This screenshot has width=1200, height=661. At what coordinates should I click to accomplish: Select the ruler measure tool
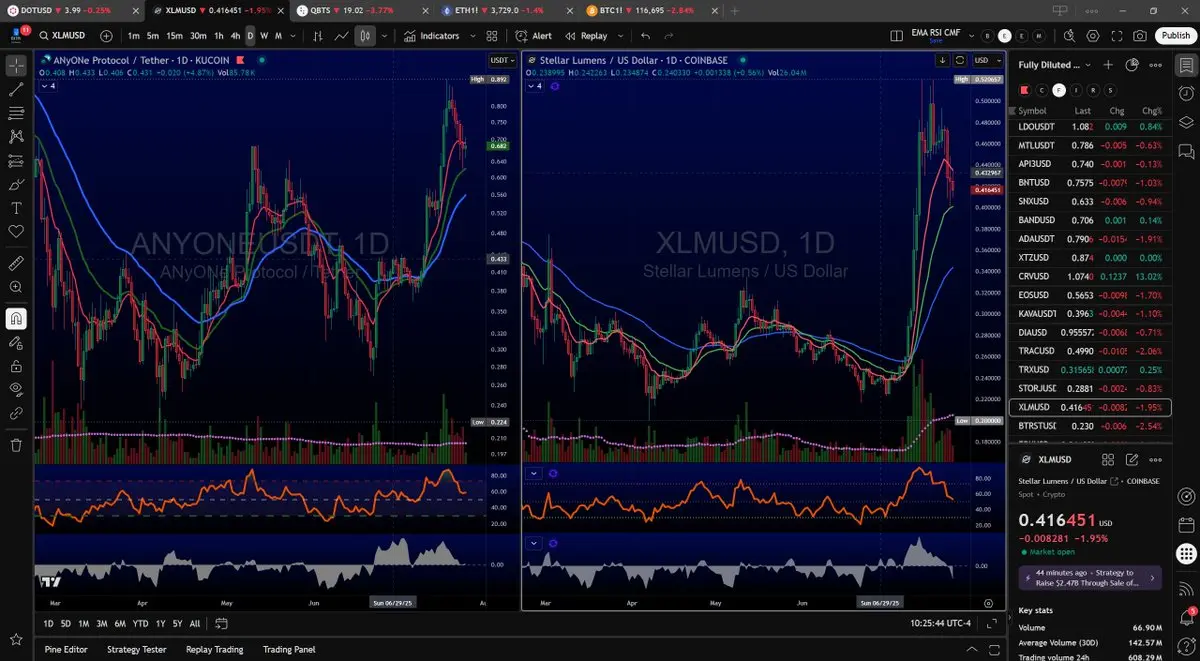16,263
